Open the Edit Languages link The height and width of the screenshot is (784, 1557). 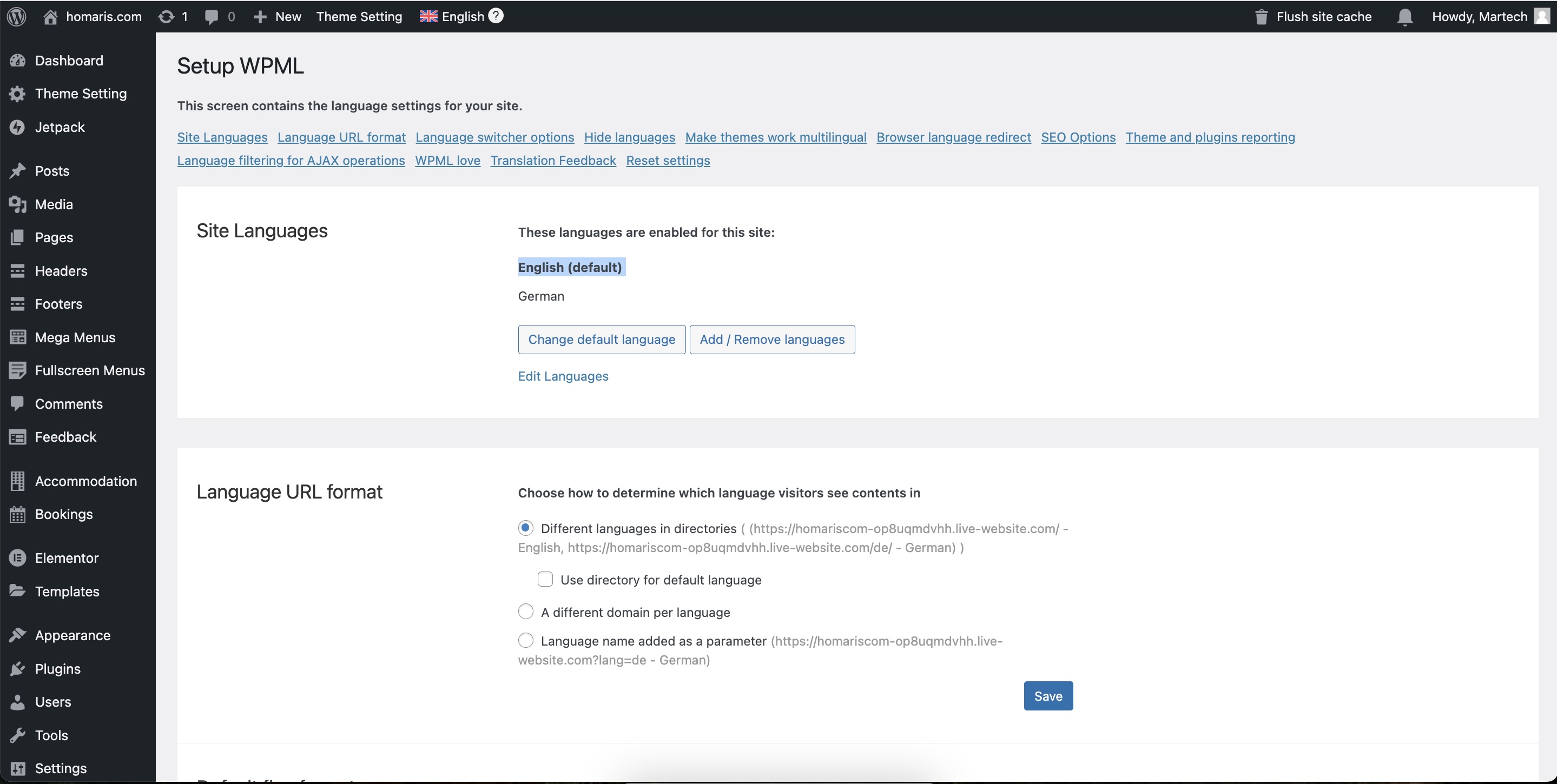[x=563, y=376]
